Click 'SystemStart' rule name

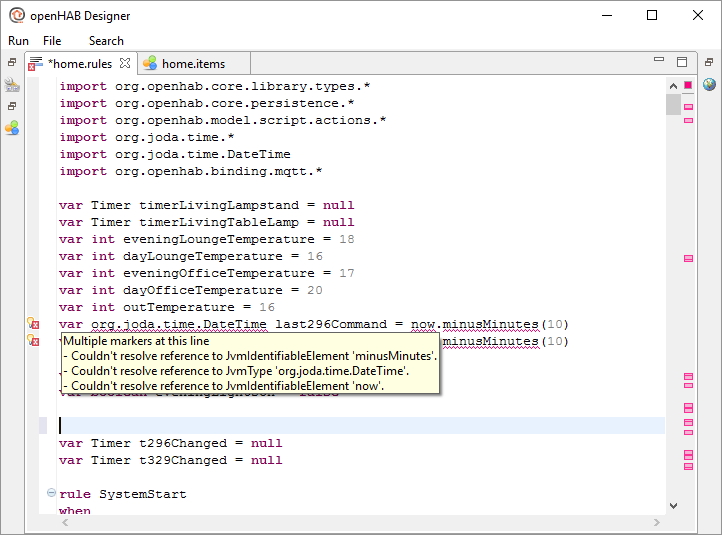point(143,494)
